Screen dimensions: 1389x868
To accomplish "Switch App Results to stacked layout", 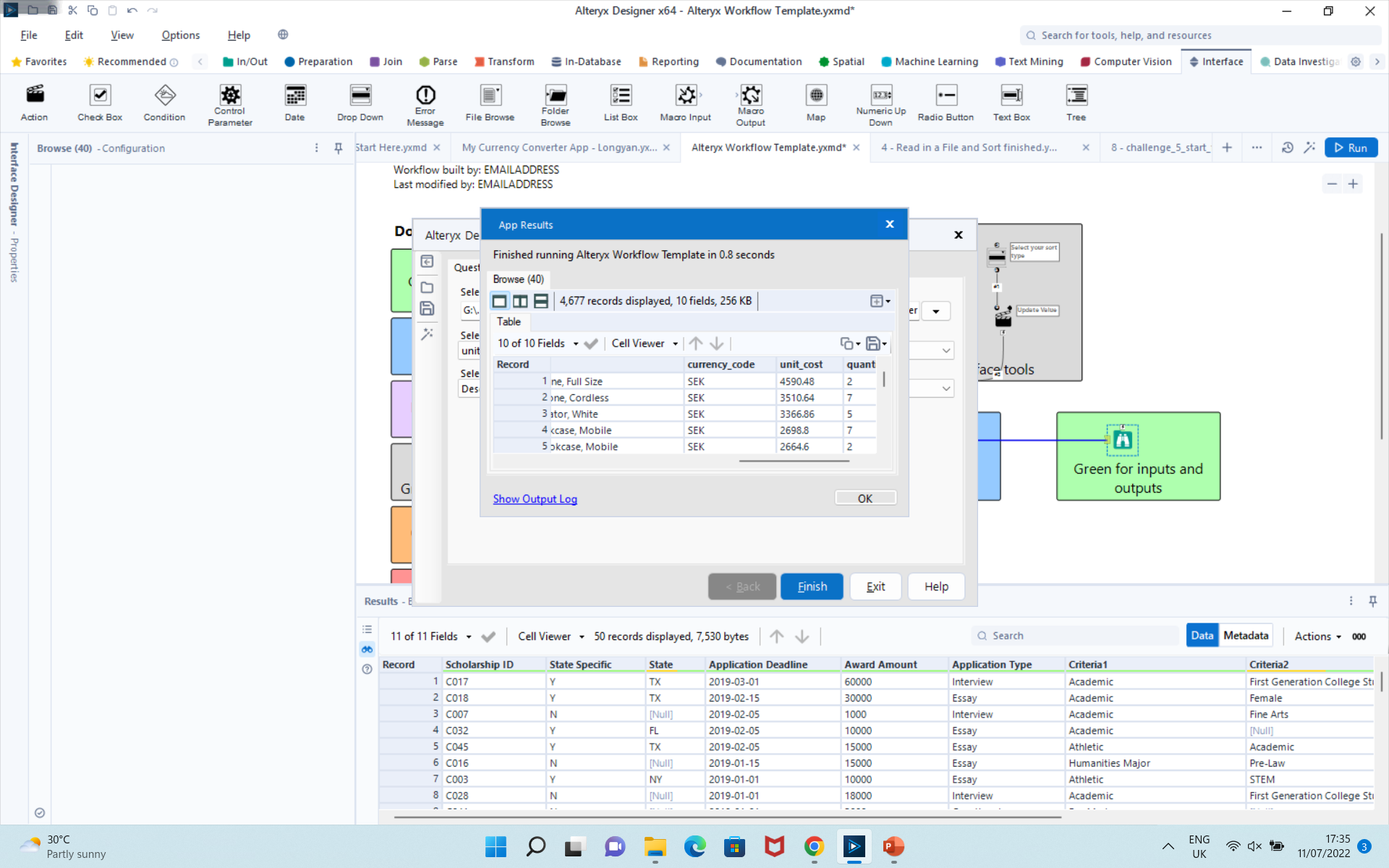I will pyautogui.click(x=541, y=301).
